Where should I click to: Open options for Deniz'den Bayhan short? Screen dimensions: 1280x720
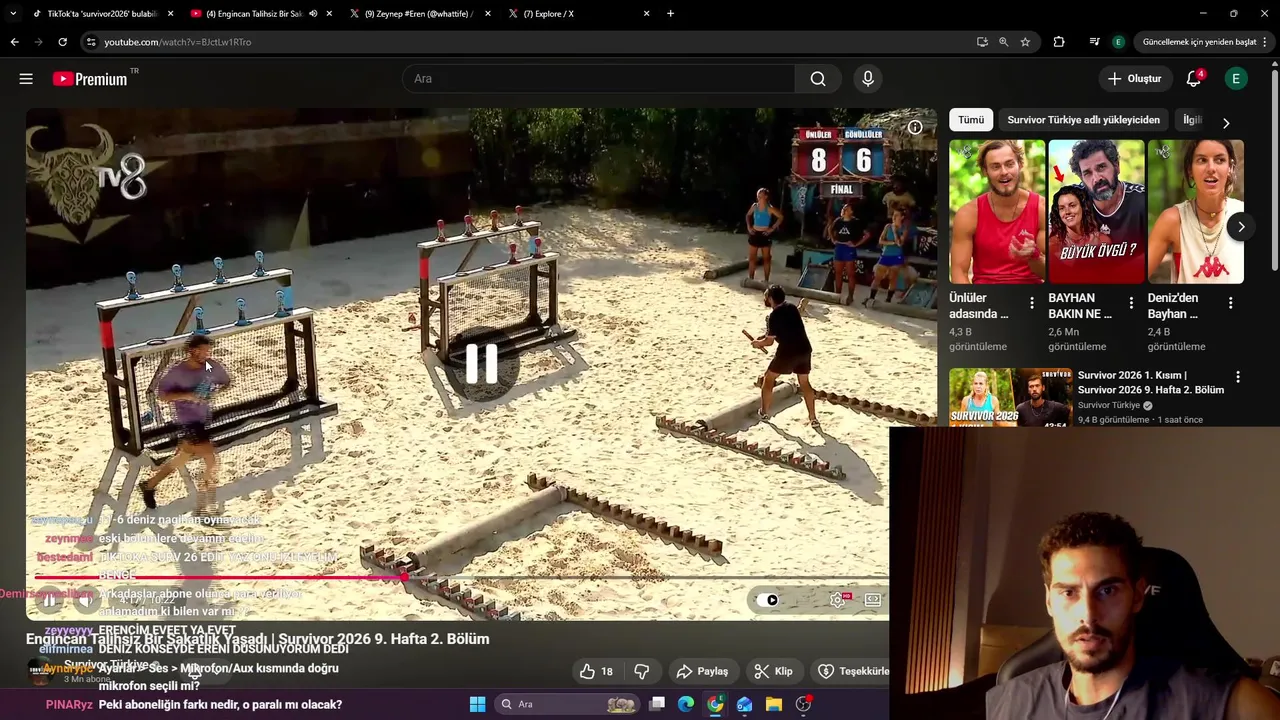click(1230, 303)
